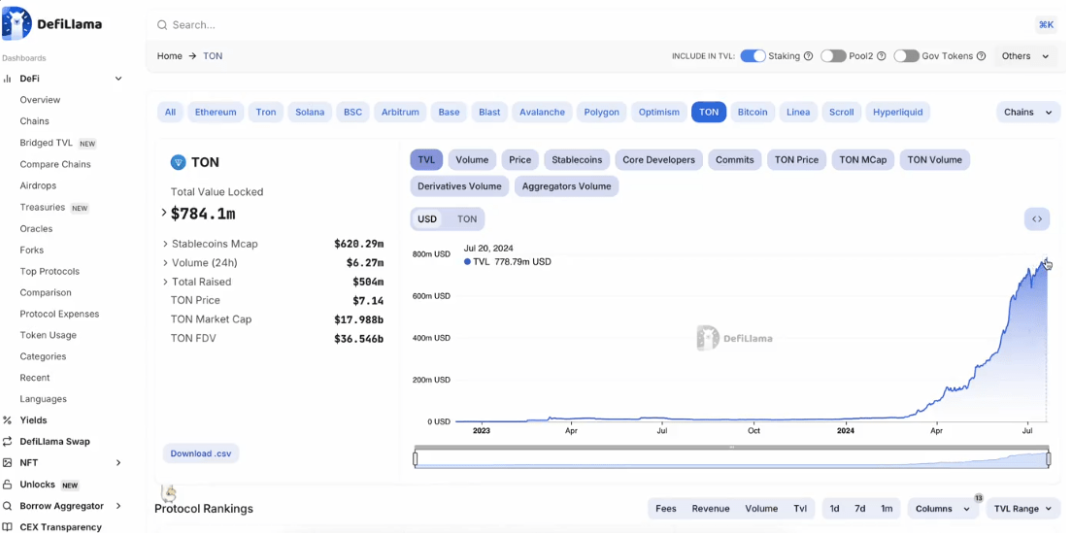Click the Unlocks padlock icon
This screenshot has width=1066, height=533.
tap(7, 485)
